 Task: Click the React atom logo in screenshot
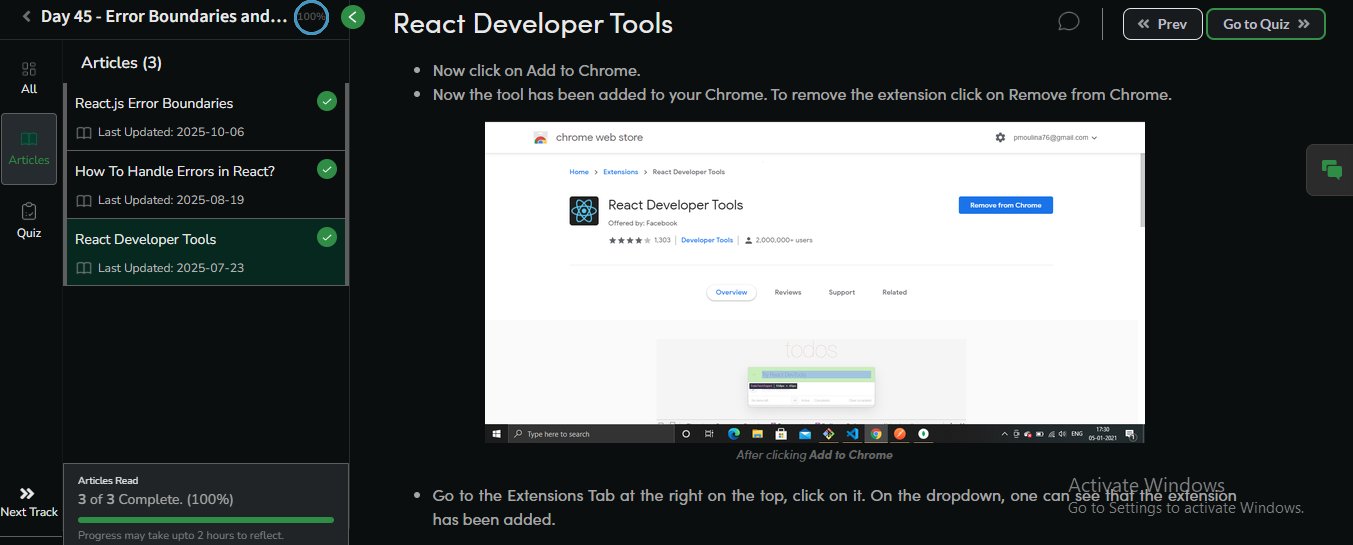click(584, 211)
